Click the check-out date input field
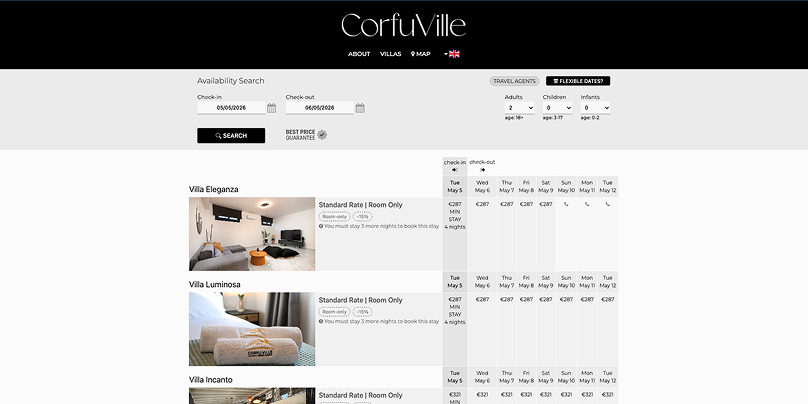 319,108
